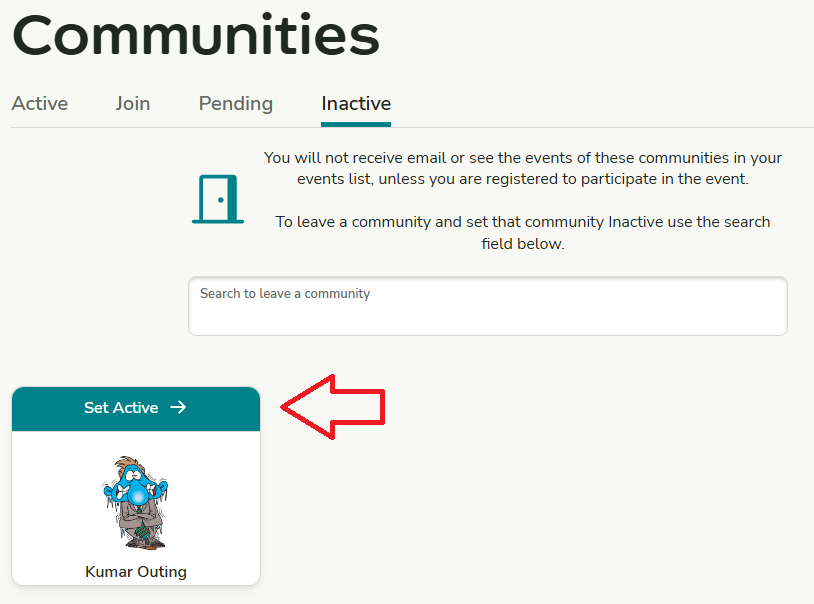
Task: Click the right arrow icon on Set Active
Action: tap(178, 407)
